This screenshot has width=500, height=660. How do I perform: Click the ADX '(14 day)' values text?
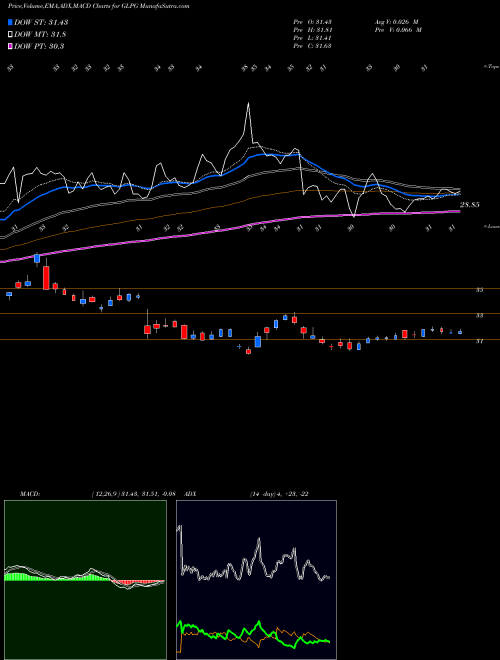[x=279, y=494]
